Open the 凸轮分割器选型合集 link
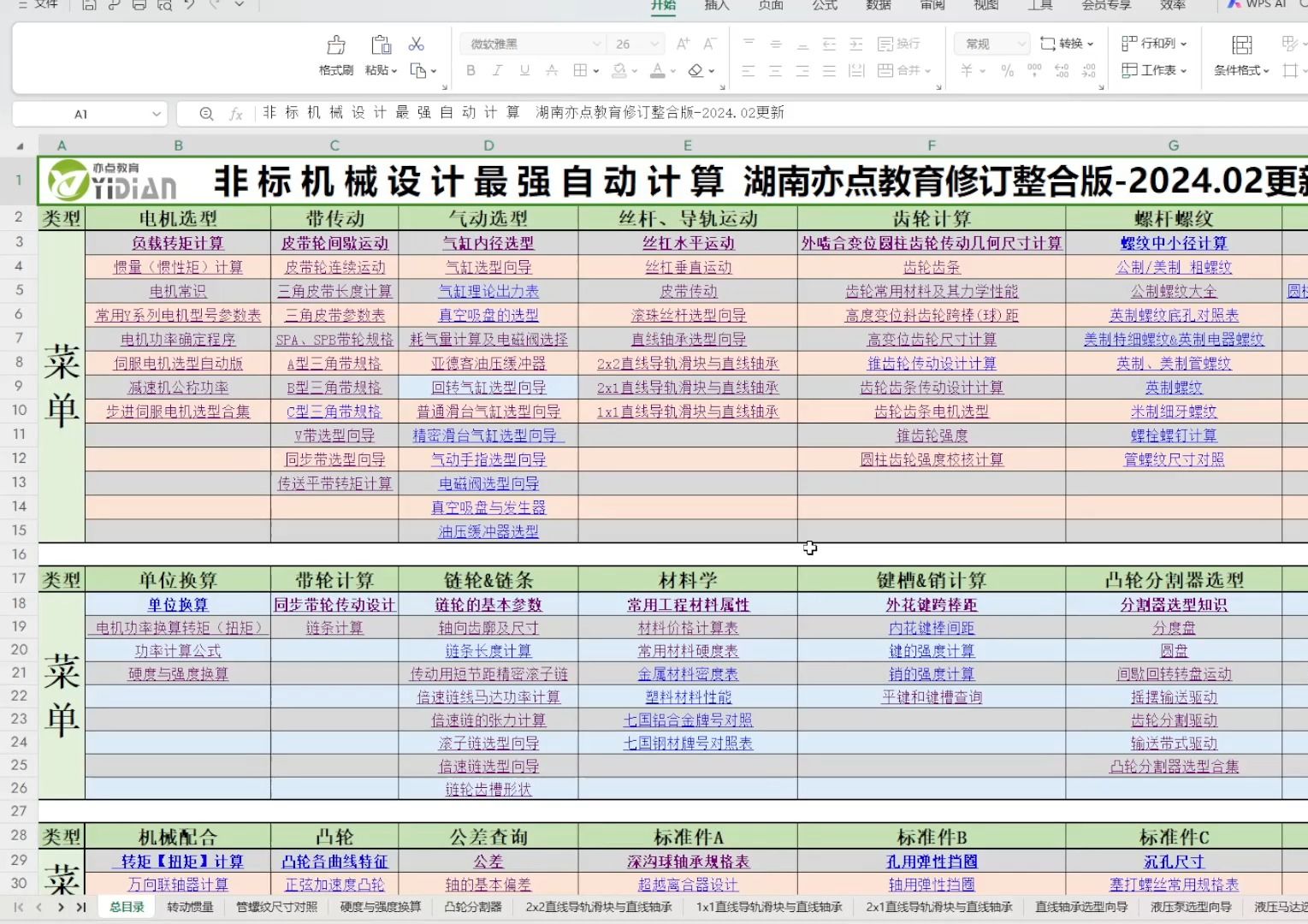This screenshot has width=1308, height=924. [1174, 767]
